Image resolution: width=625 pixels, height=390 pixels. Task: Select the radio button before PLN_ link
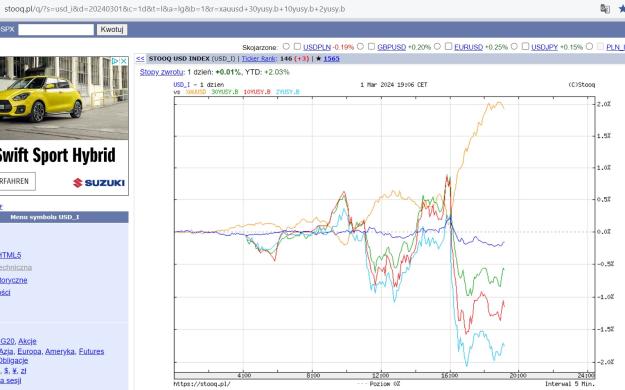pos(590,47)
